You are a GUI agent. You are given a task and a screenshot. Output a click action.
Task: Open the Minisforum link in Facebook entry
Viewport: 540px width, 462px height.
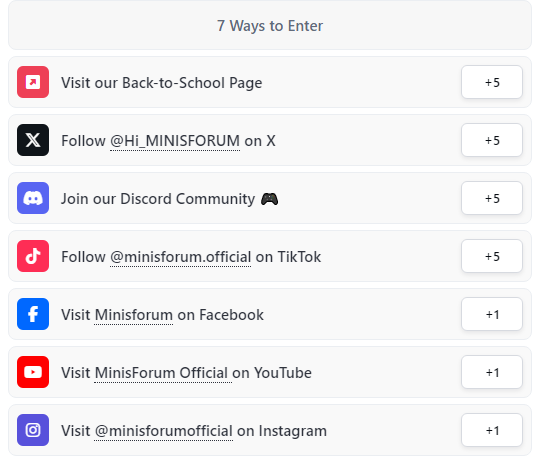click(134, 315)
